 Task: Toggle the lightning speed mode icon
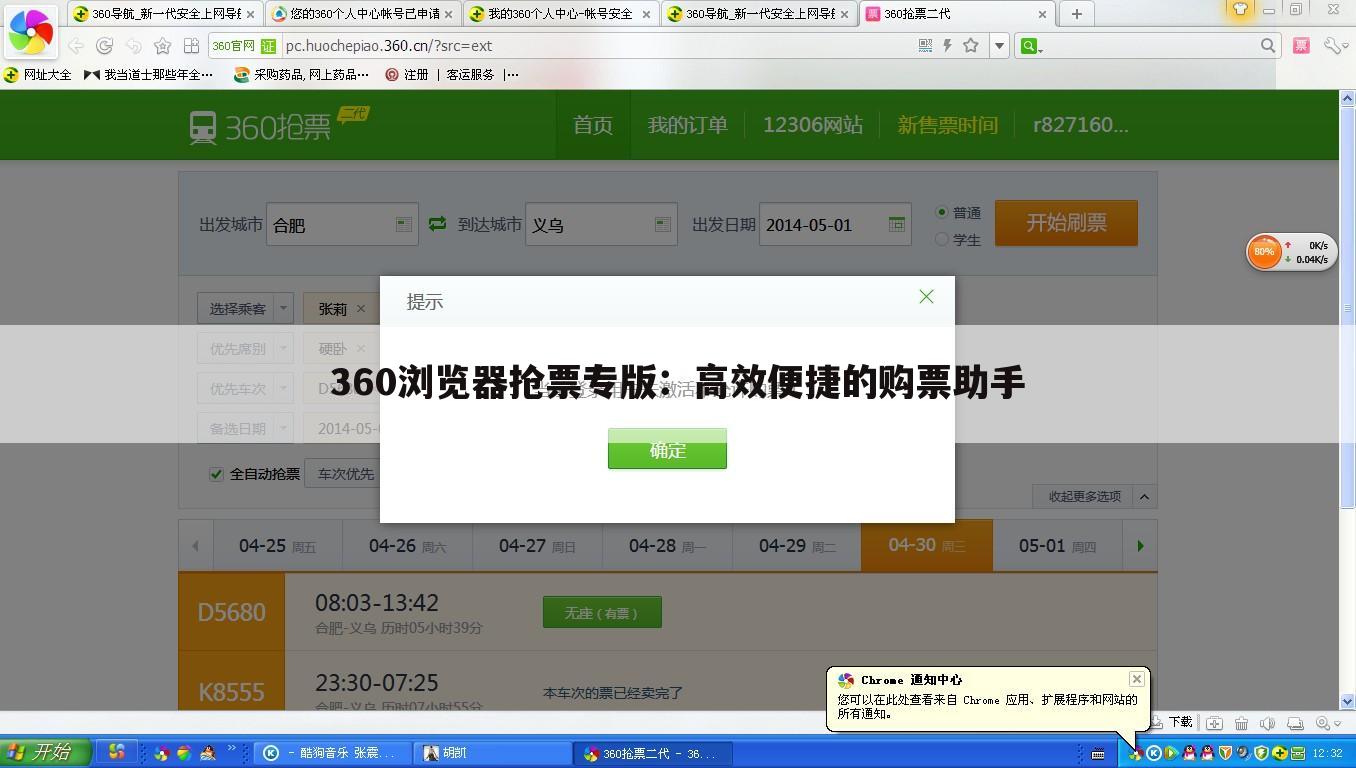point(947,45)
